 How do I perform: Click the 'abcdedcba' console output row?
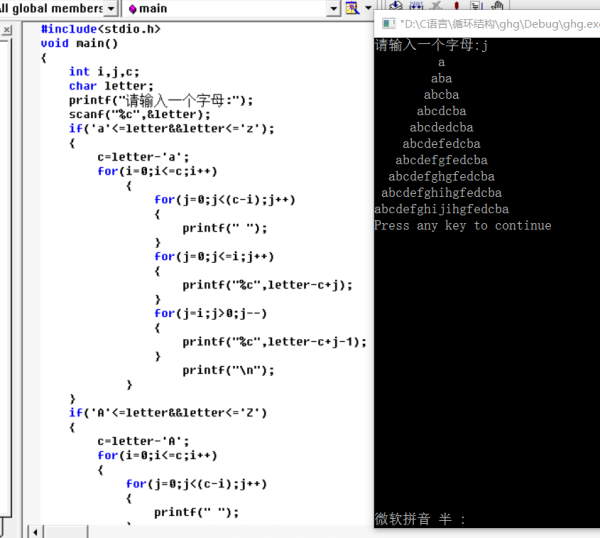(441, 127)
